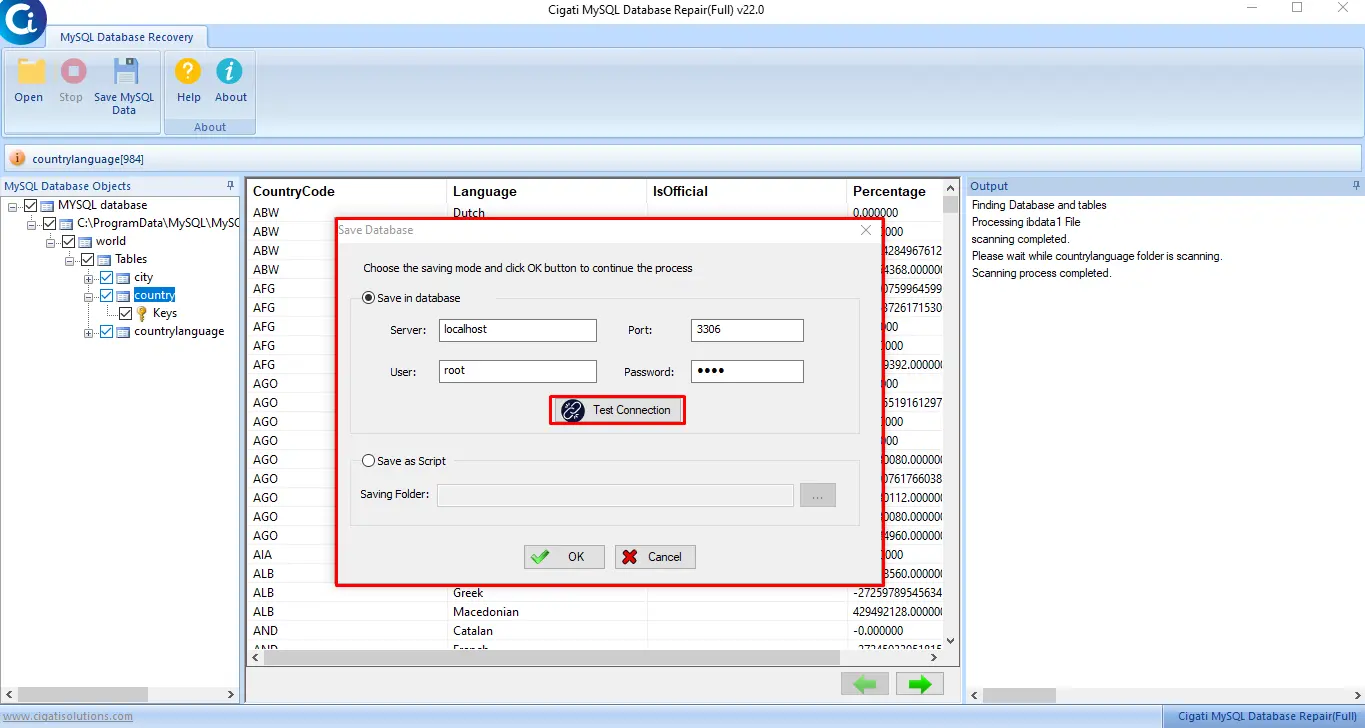Viewport: 1365px width, 728px height.
Task: Collapse the C:\ProgramData\MySQL path node
Action: coord(32,224)
